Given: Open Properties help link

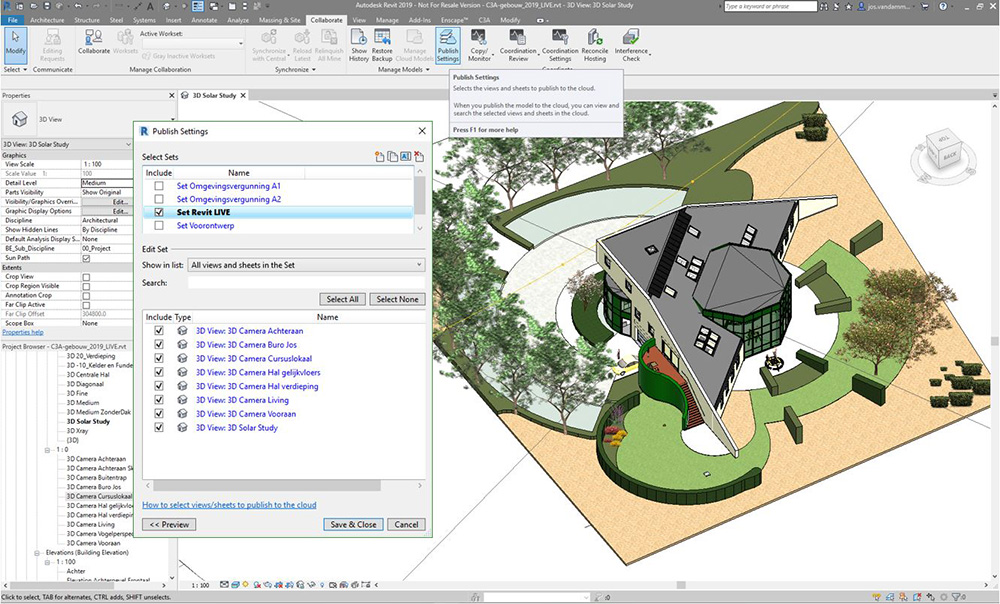Looking at the screenshot, I should pyautogui.click(x=23, y=332).
